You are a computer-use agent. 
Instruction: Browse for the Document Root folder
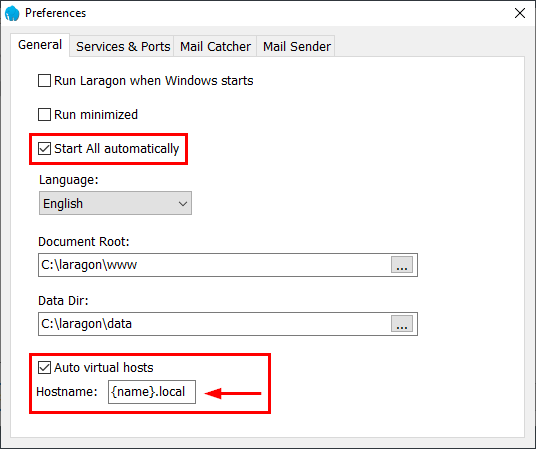tap(402, 265)
